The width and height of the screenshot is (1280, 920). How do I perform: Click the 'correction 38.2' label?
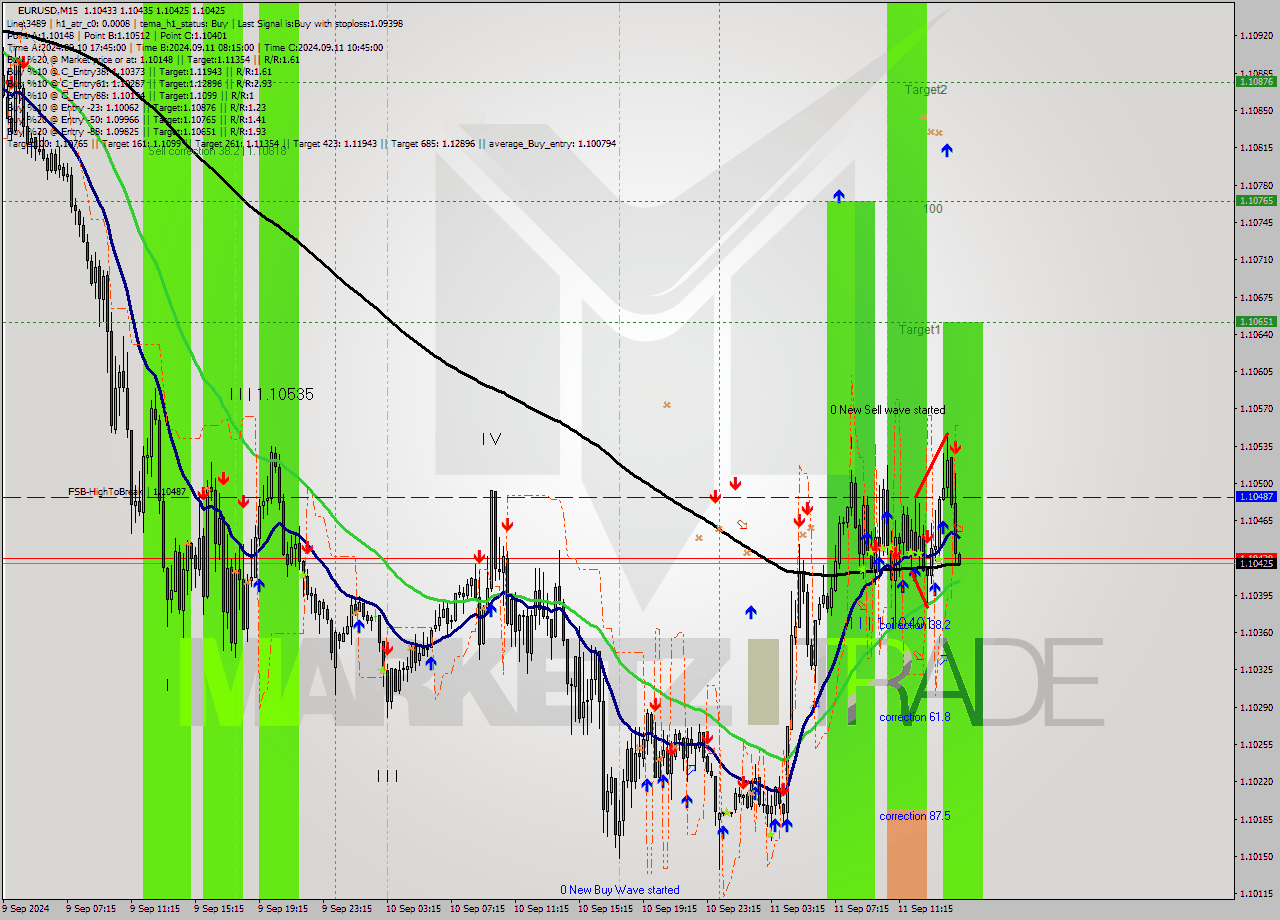915,624
